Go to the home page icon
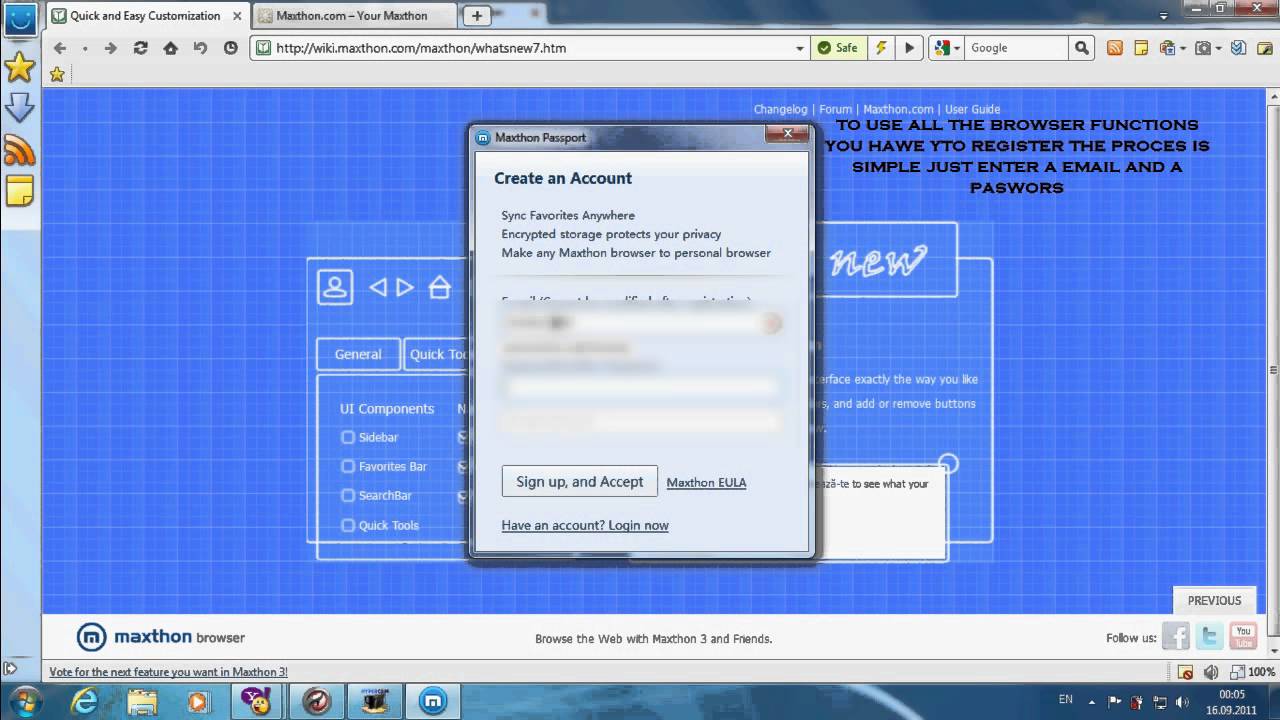The image size is (1280, 720). pos(170,48)
